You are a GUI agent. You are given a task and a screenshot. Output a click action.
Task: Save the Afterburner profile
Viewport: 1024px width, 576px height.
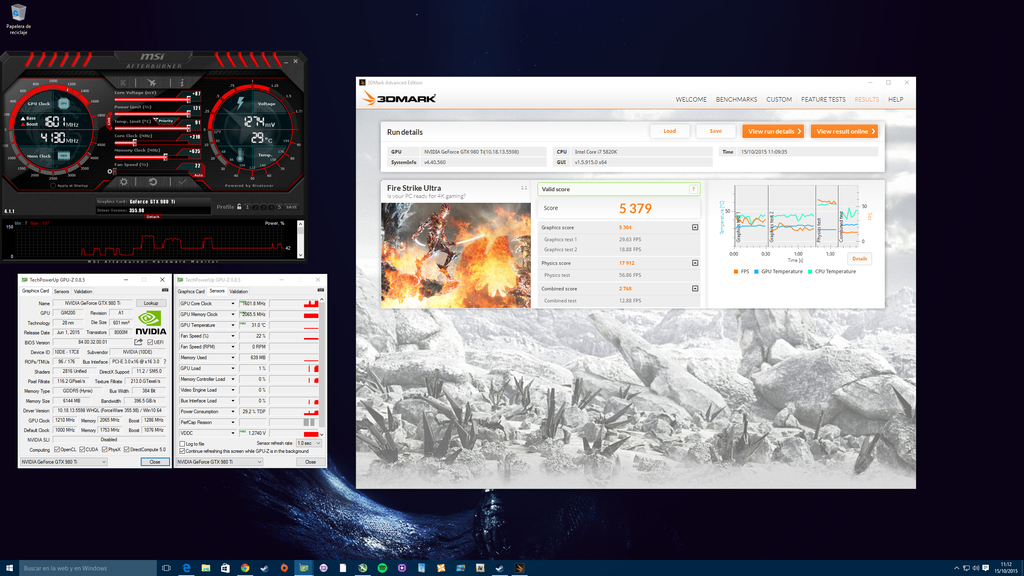point(291,207)
